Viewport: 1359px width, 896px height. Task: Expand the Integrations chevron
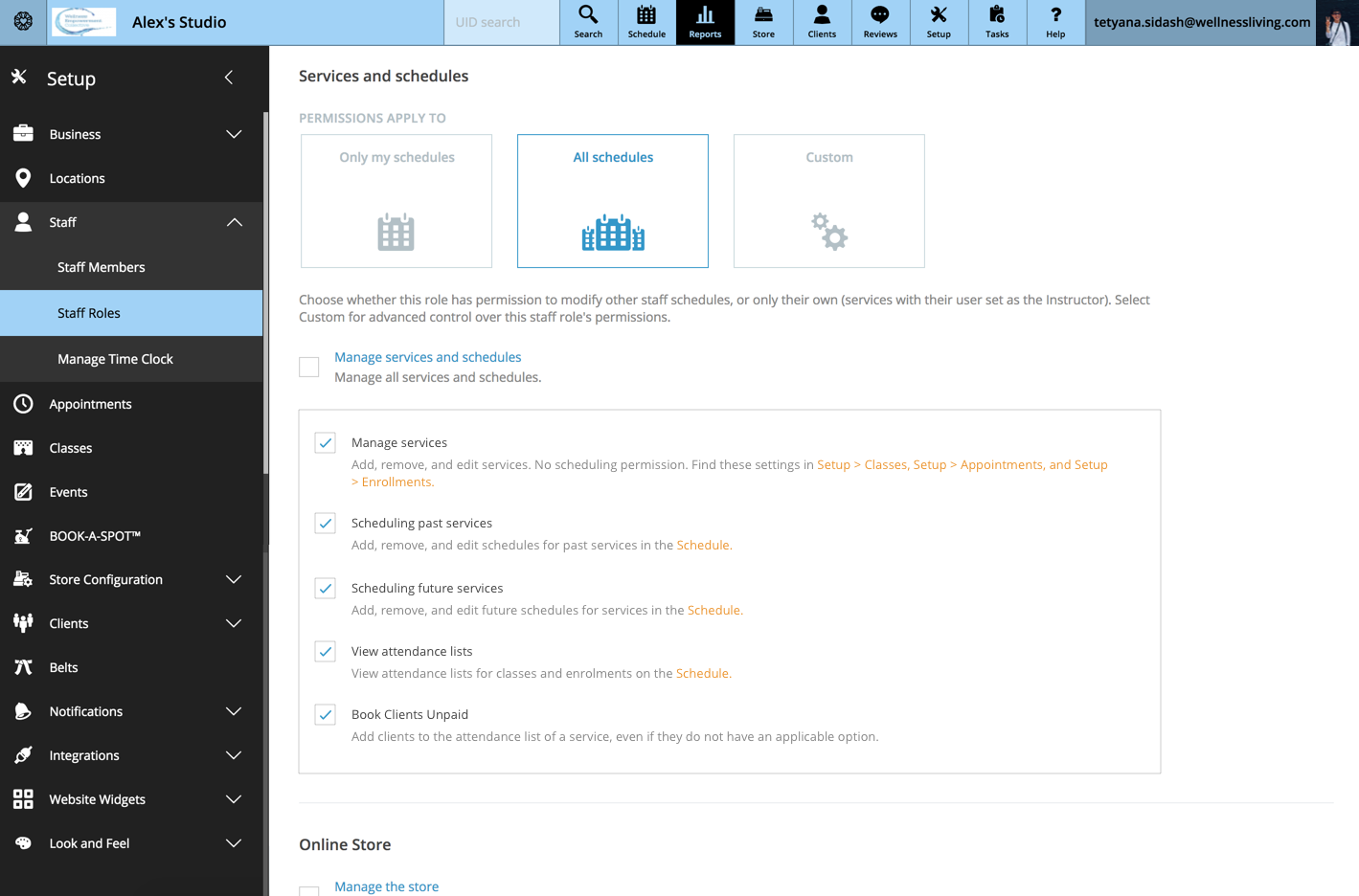click(x=234, y=755)
